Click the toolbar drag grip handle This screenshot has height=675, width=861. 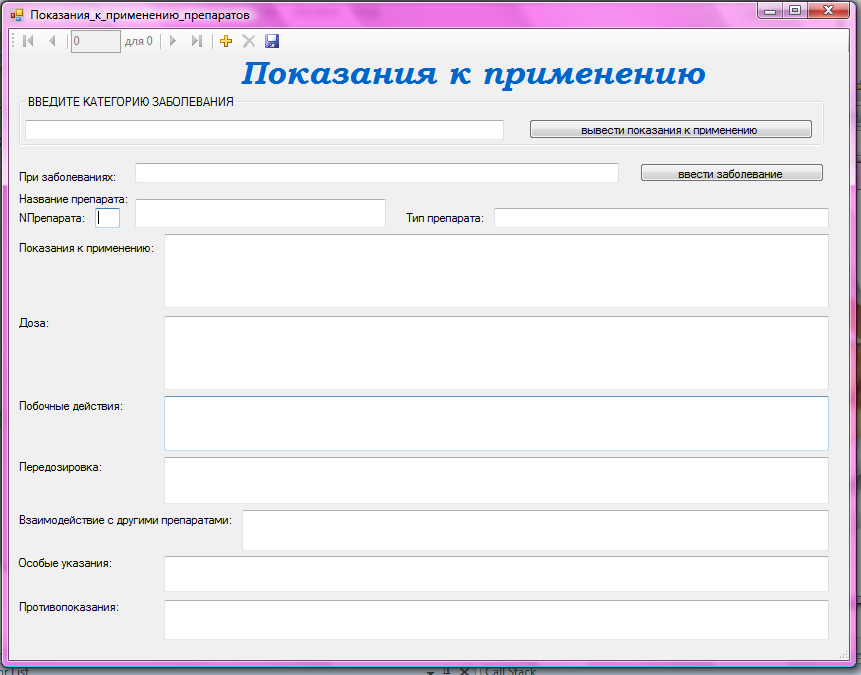click(x=13, y=41)
